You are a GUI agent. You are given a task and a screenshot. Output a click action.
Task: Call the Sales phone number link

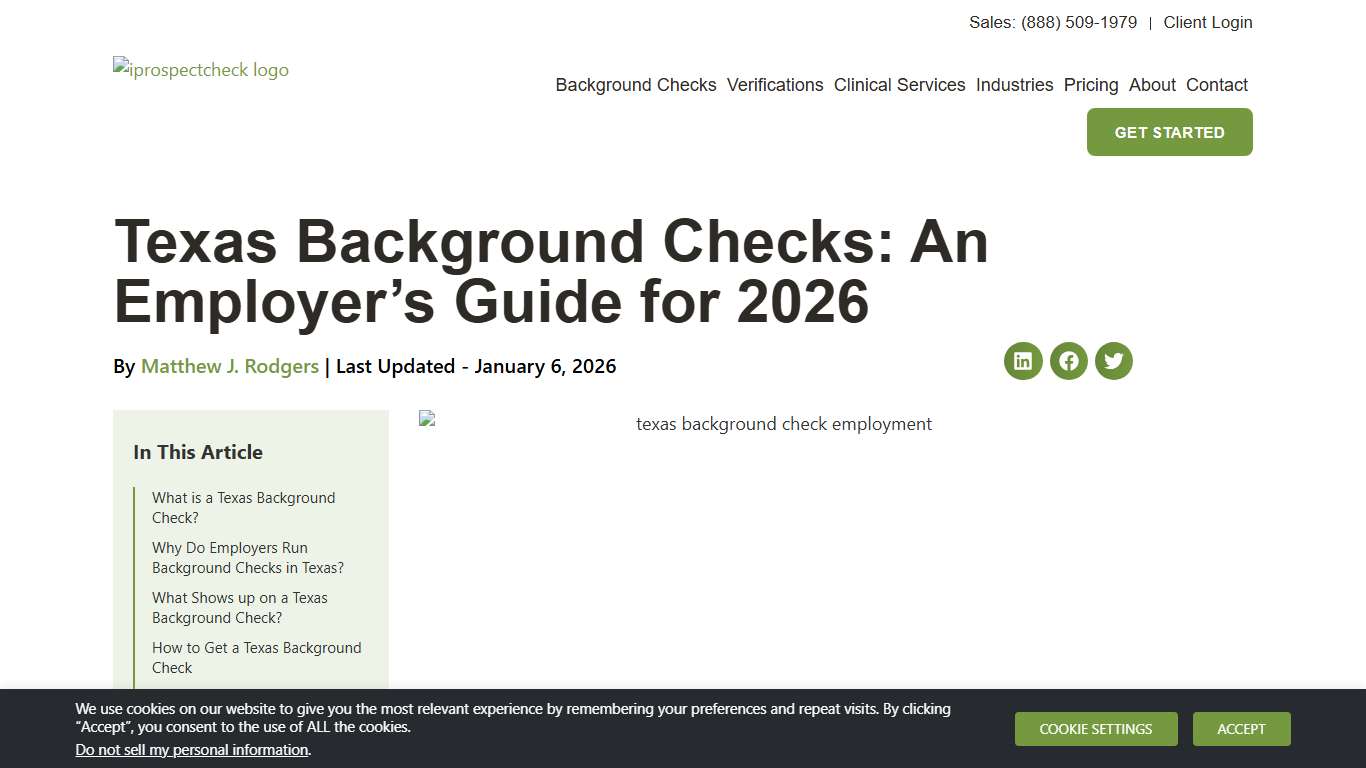[x=1078, y=22]
